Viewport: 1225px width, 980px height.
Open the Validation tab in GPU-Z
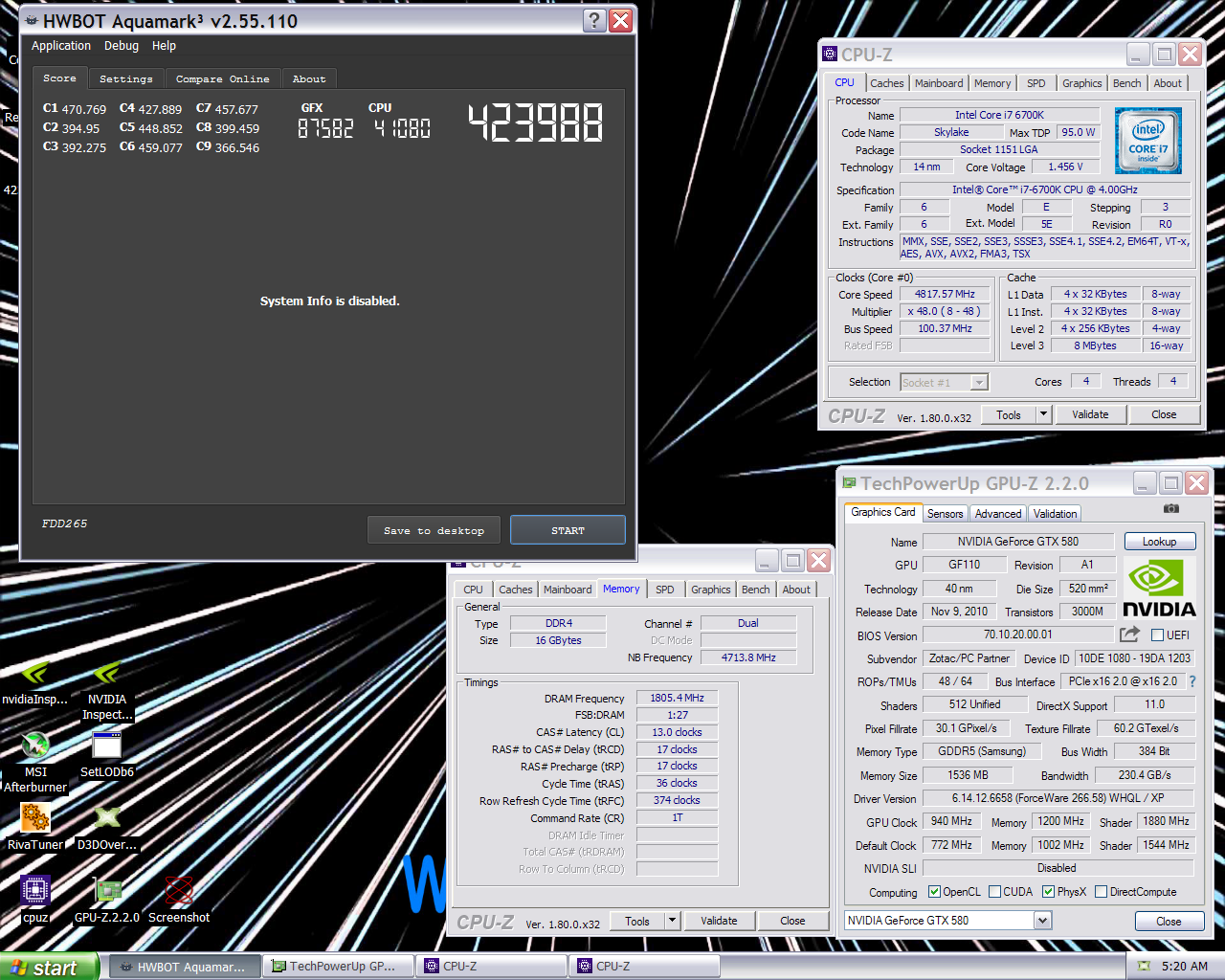point(1056,514)
